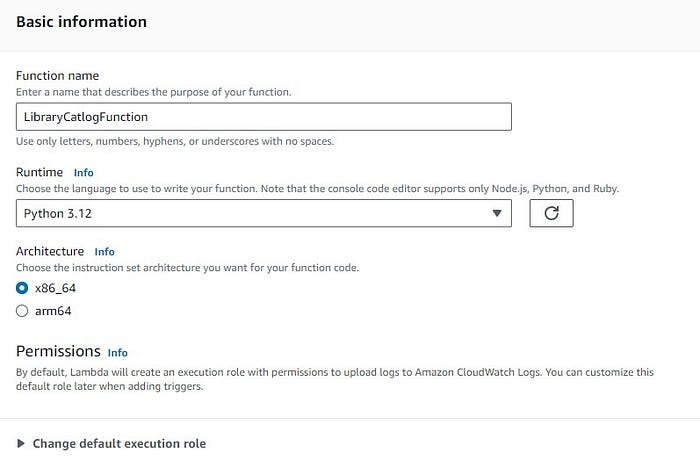This screenshot has width=700, height=466.
Task: Click the x86_64 label text
Action: [x=55, y=288]
